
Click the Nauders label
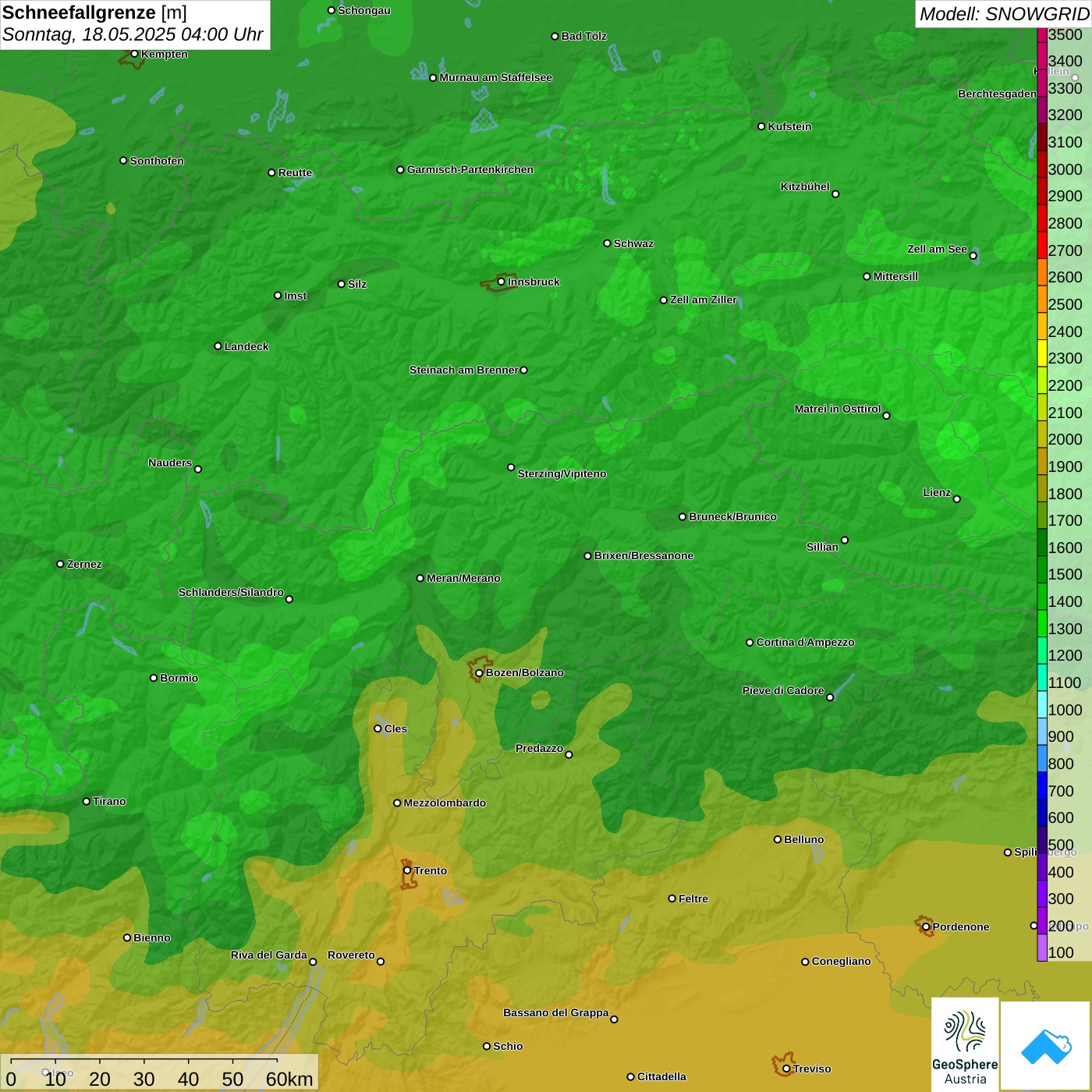coord(170,463)
